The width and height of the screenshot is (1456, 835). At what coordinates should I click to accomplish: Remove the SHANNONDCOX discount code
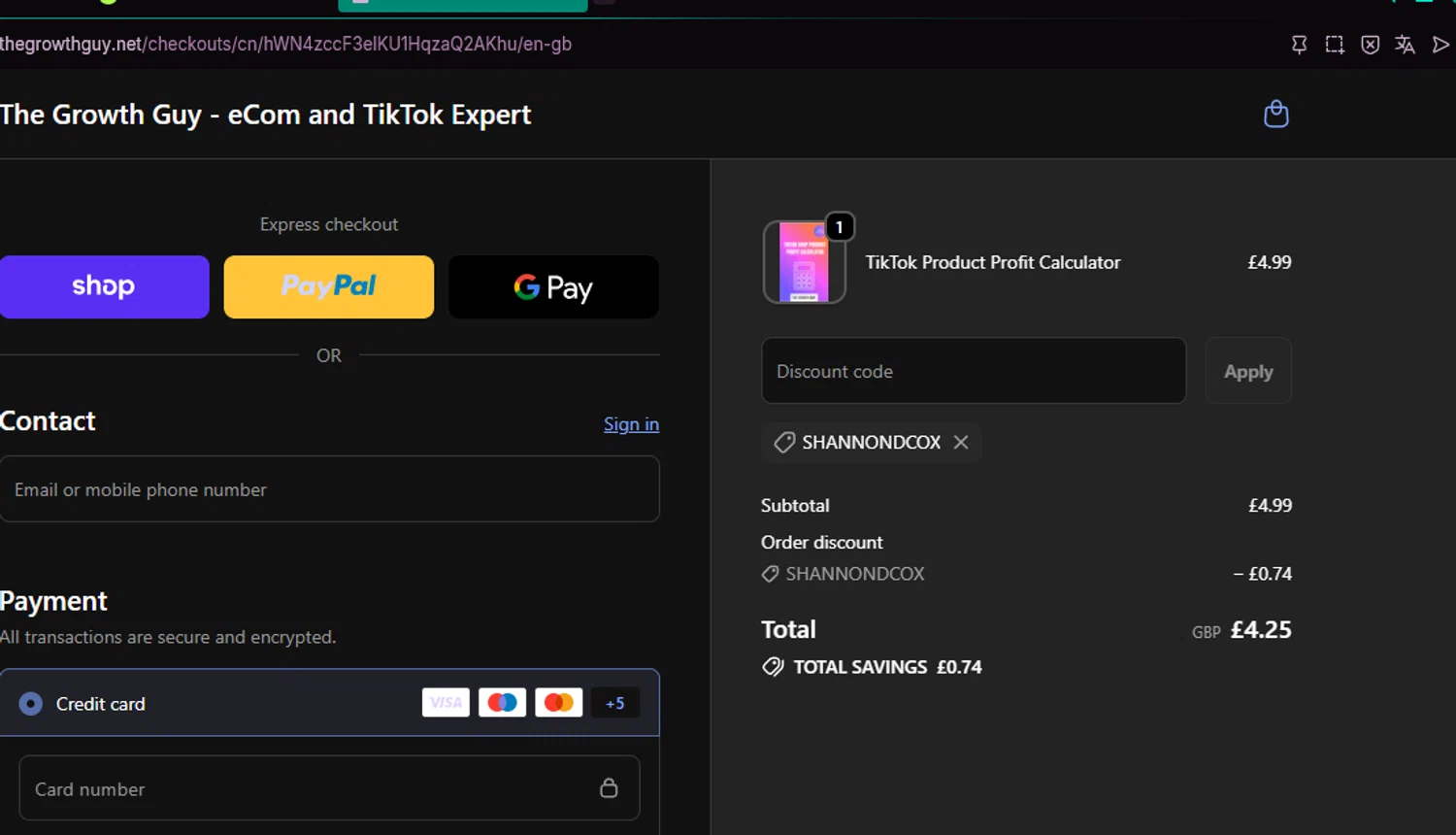[x=961, y=442]
